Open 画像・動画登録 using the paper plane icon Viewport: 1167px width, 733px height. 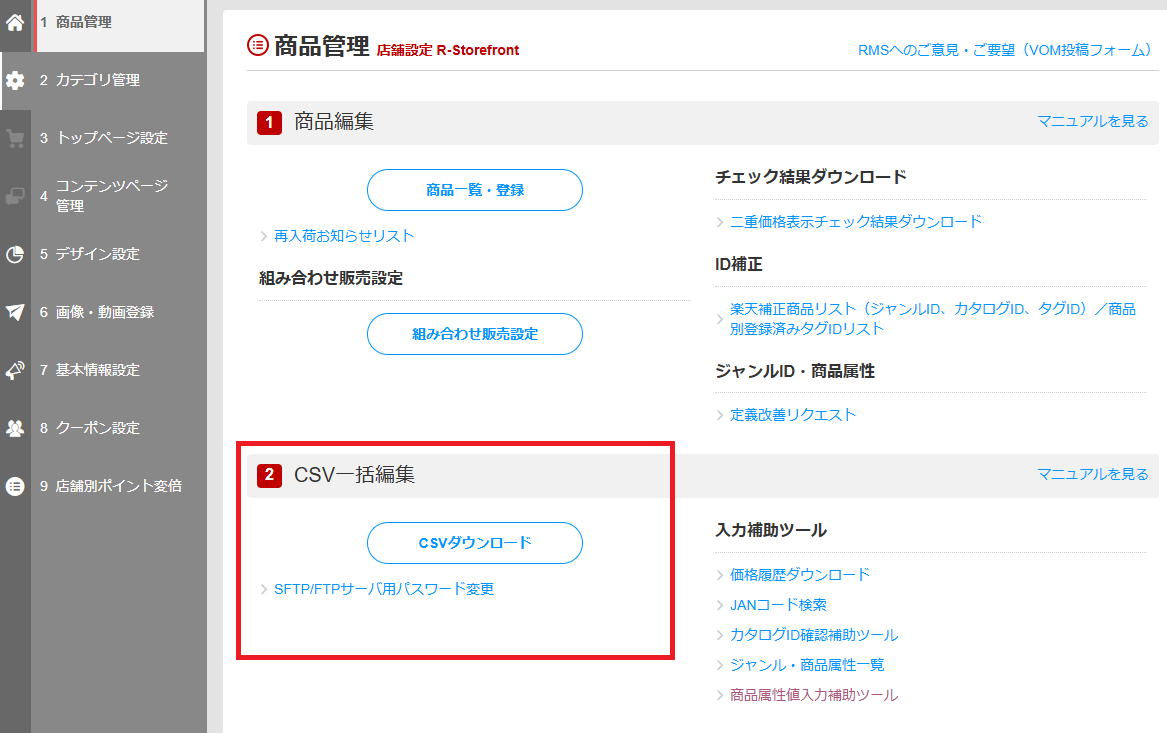click(14, 312)
